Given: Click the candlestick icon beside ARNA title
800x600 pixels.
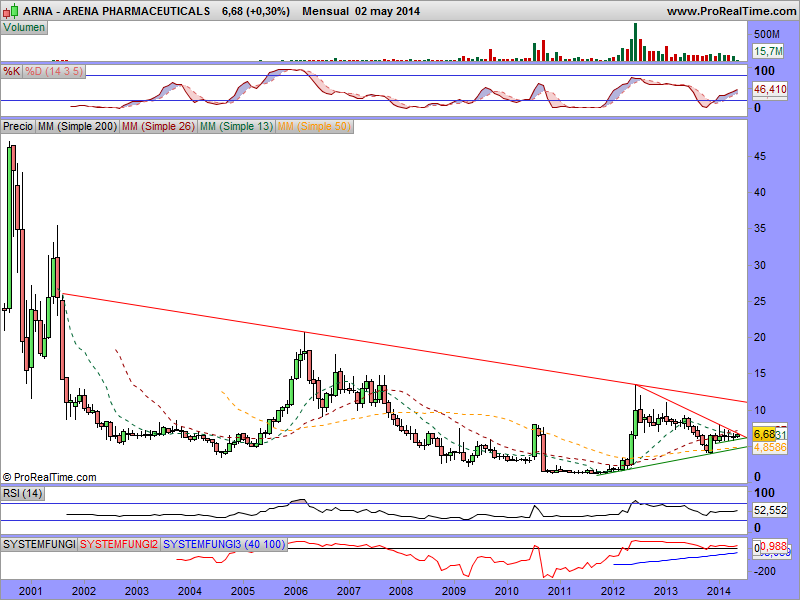Looking at the screenshot, I should pyautogui.click(x=11, y=10).
